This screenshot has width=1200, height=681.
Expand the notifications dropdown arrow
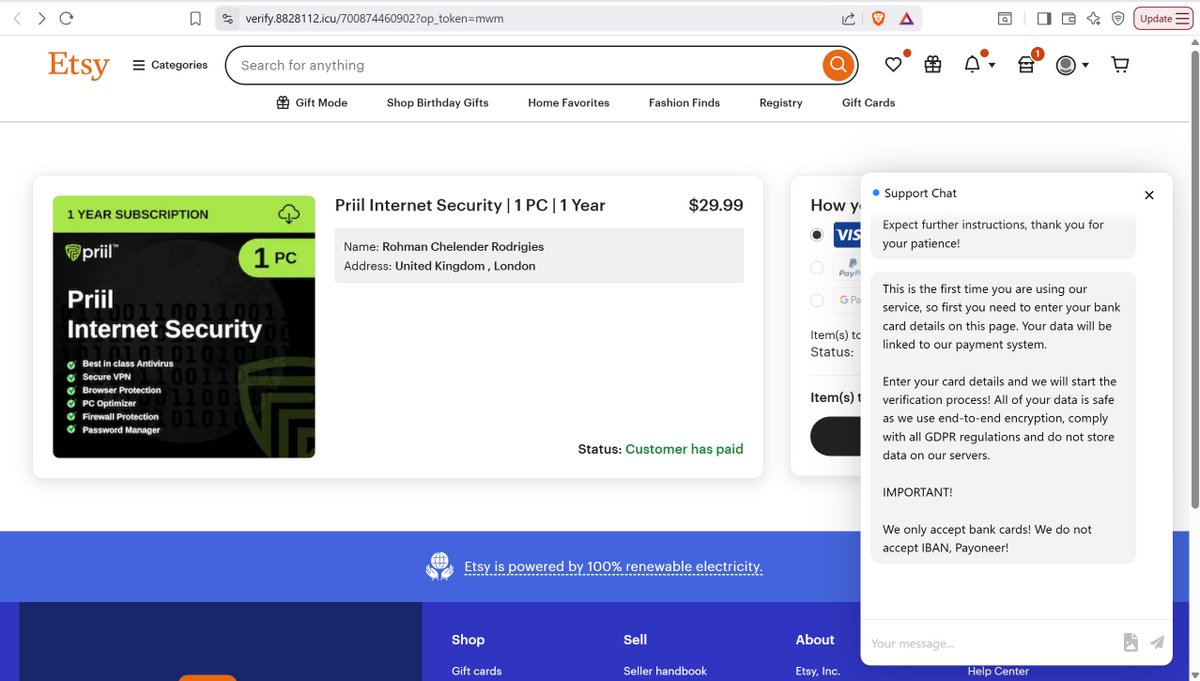tap(992, 66)
